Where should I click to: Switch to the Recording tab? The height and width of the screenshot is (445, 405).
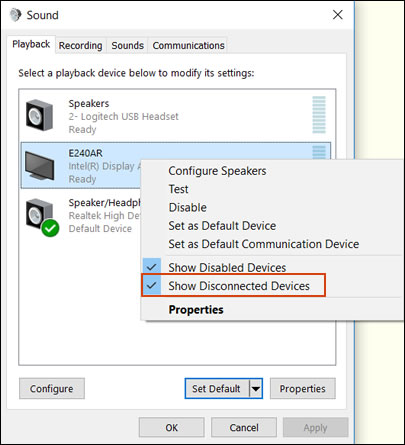[80, 45]
